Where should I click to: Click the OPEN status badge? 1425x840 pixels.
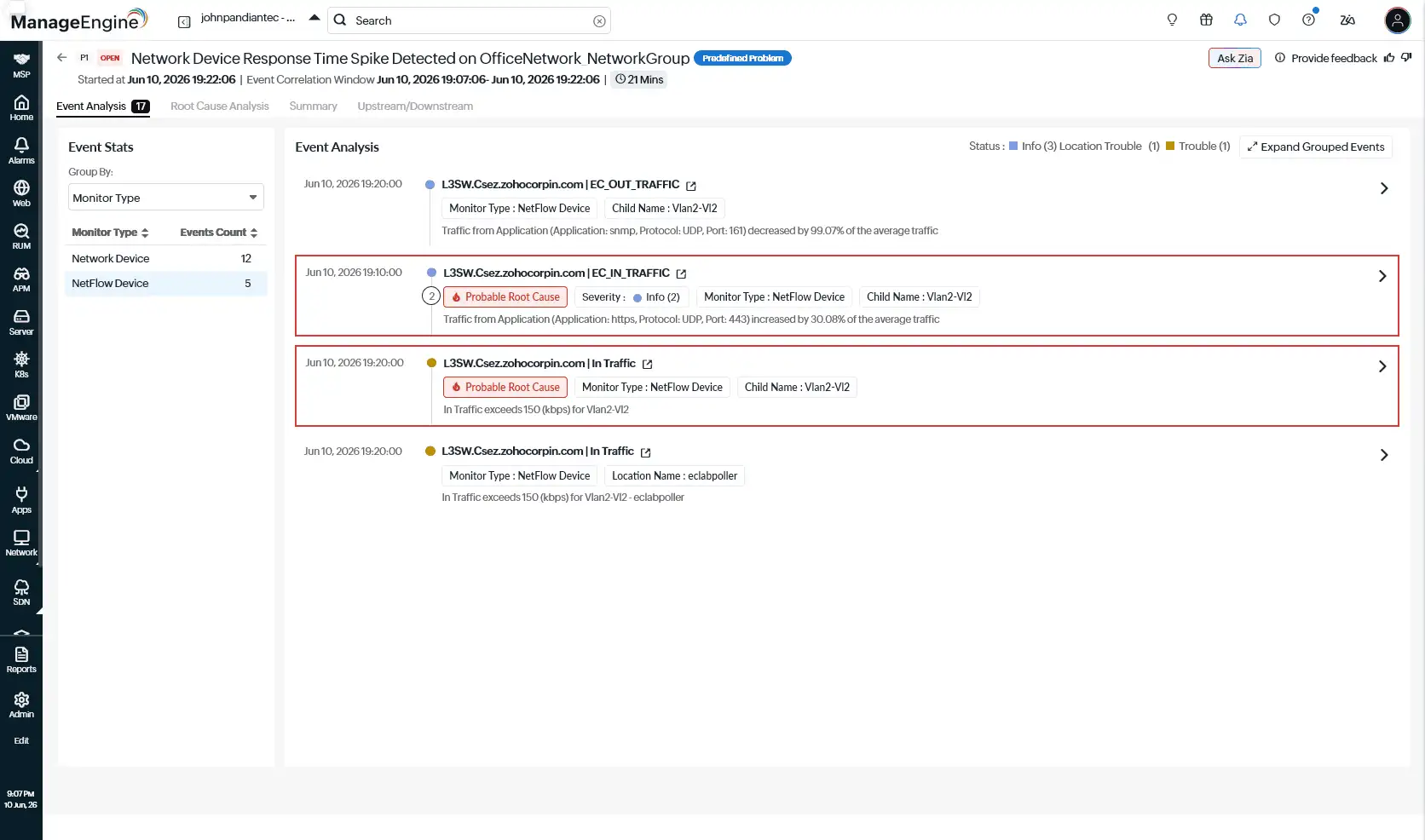(110, 58)
